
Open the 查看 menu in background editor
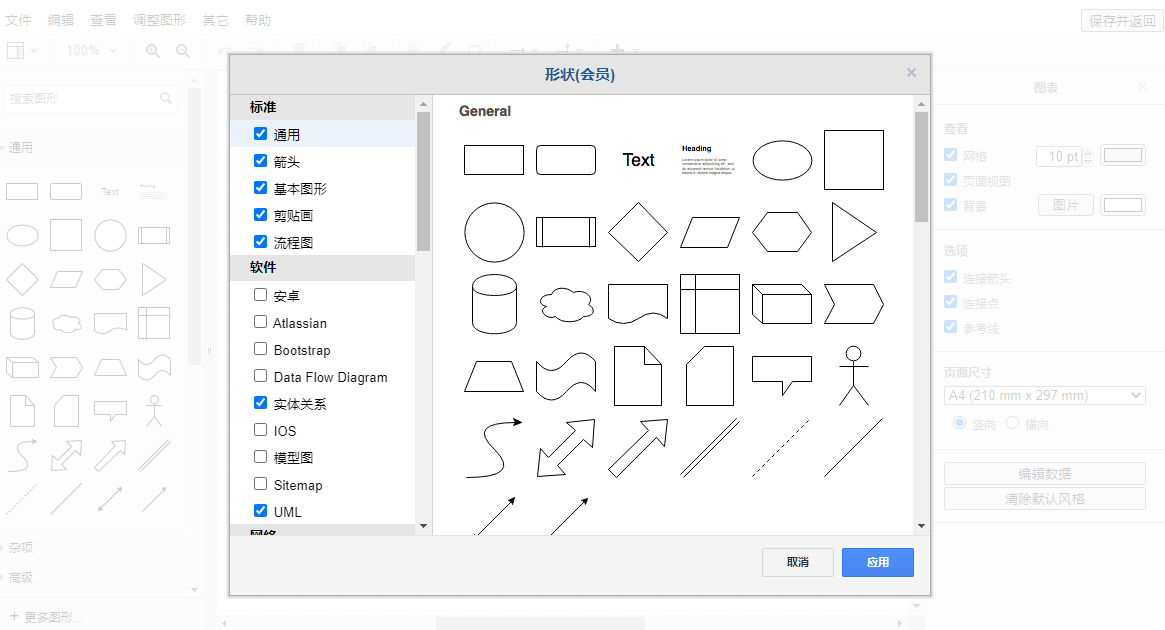(103, 20)
